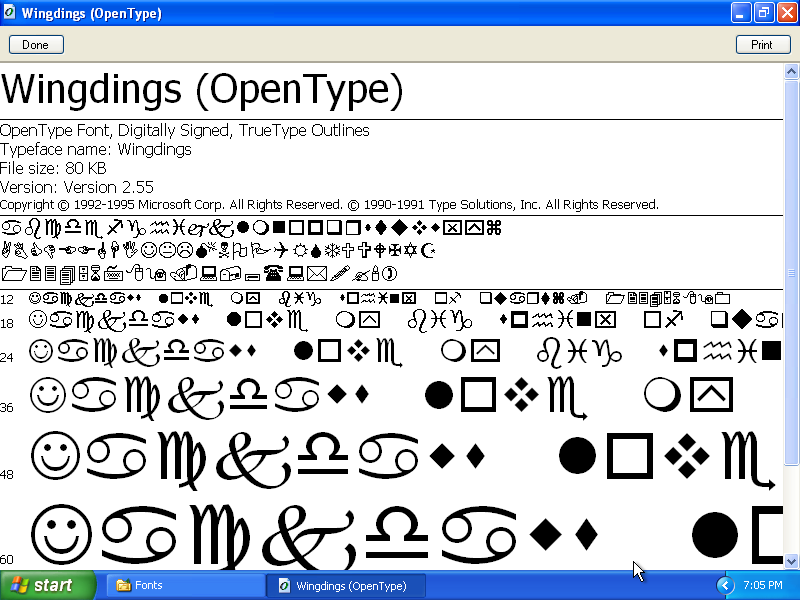Click the ampersand glyph in 36pt row
The height and width of the screenshot is (600, 800).
[x=196, y=399]
